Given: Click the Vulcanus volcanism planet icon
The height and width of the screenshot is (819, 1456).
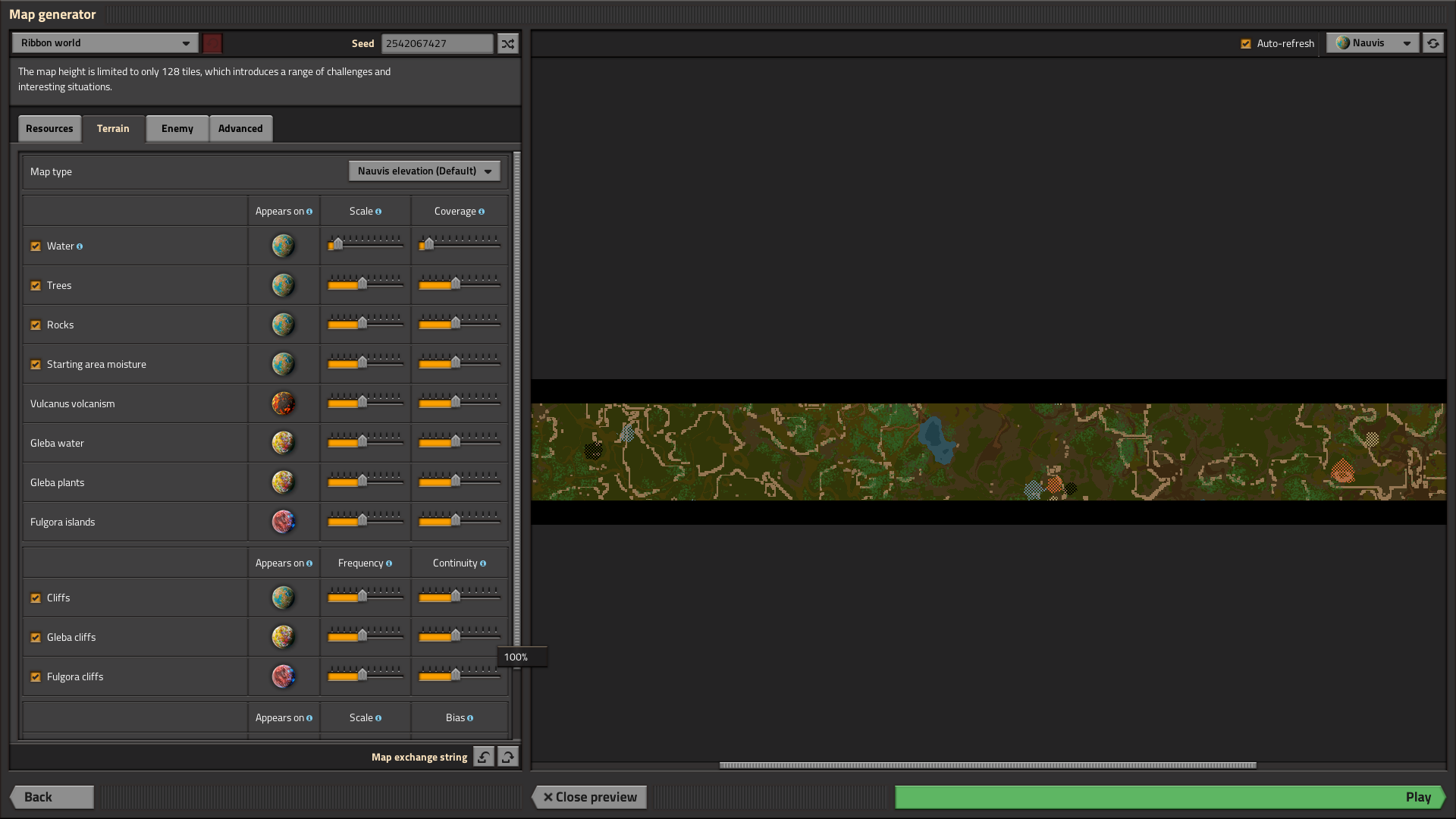Looking at the screenshot, I should (x=283, y=403).
